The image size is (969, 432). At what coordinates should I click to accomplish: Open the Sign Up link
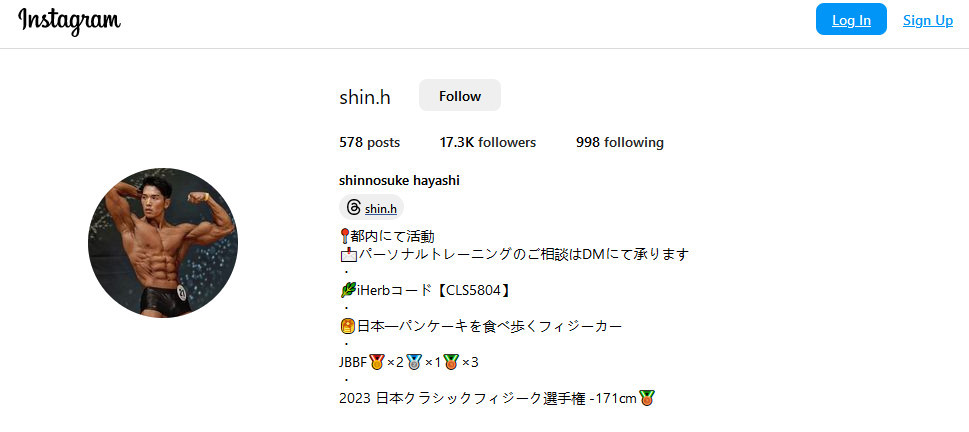928,20
